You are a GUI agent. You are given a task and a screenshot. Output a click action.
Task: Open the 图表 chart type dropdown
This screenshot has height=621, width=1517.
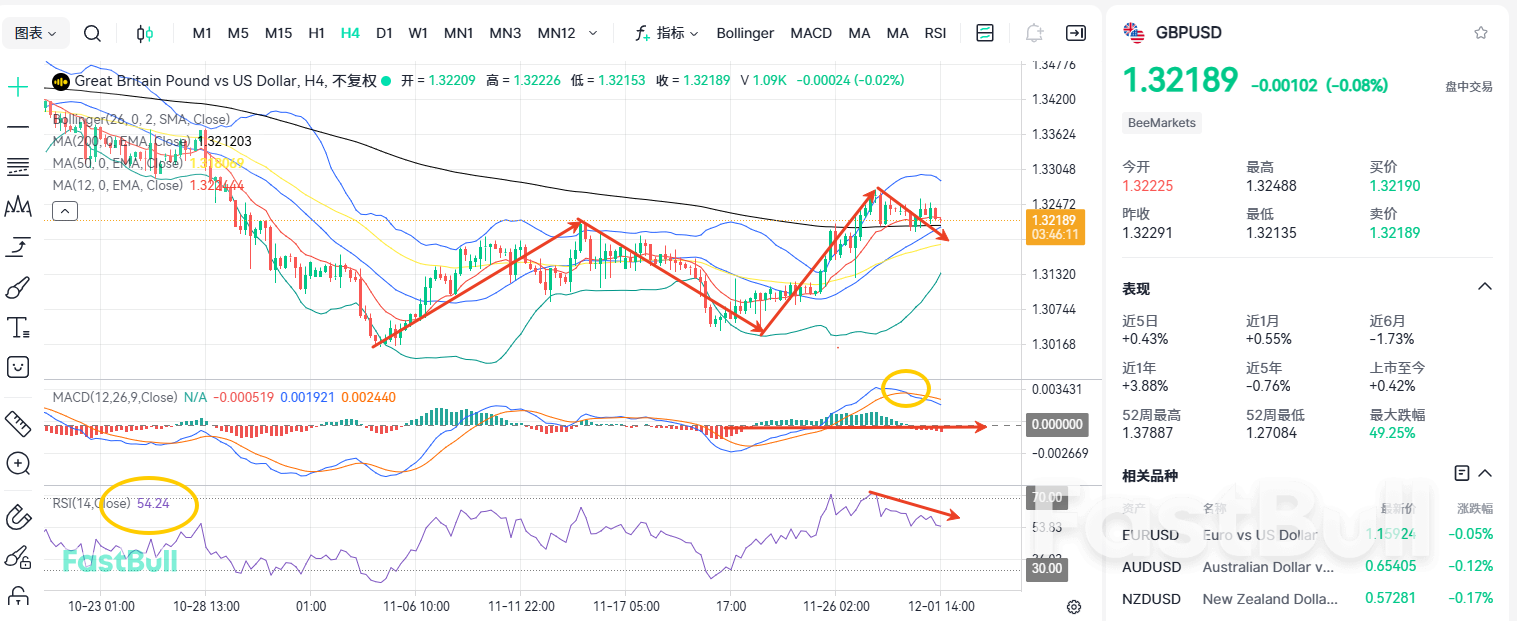point(35,32)
